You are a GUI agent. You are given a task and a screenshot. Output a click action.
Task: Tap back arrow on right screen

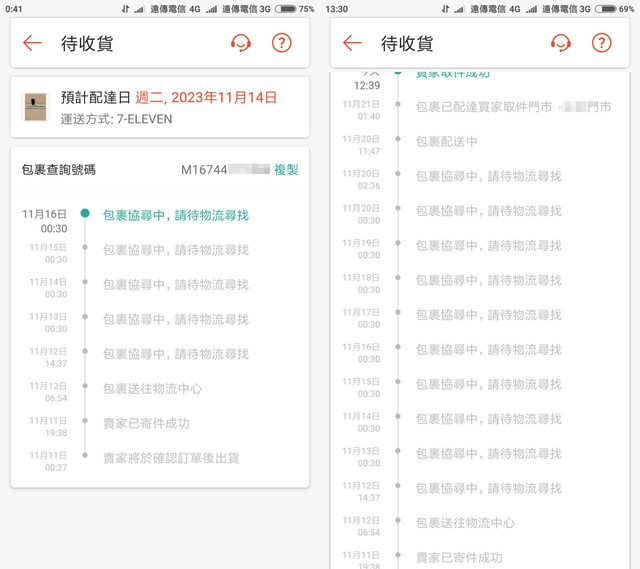pyautogui.click(x=352, y=43)
